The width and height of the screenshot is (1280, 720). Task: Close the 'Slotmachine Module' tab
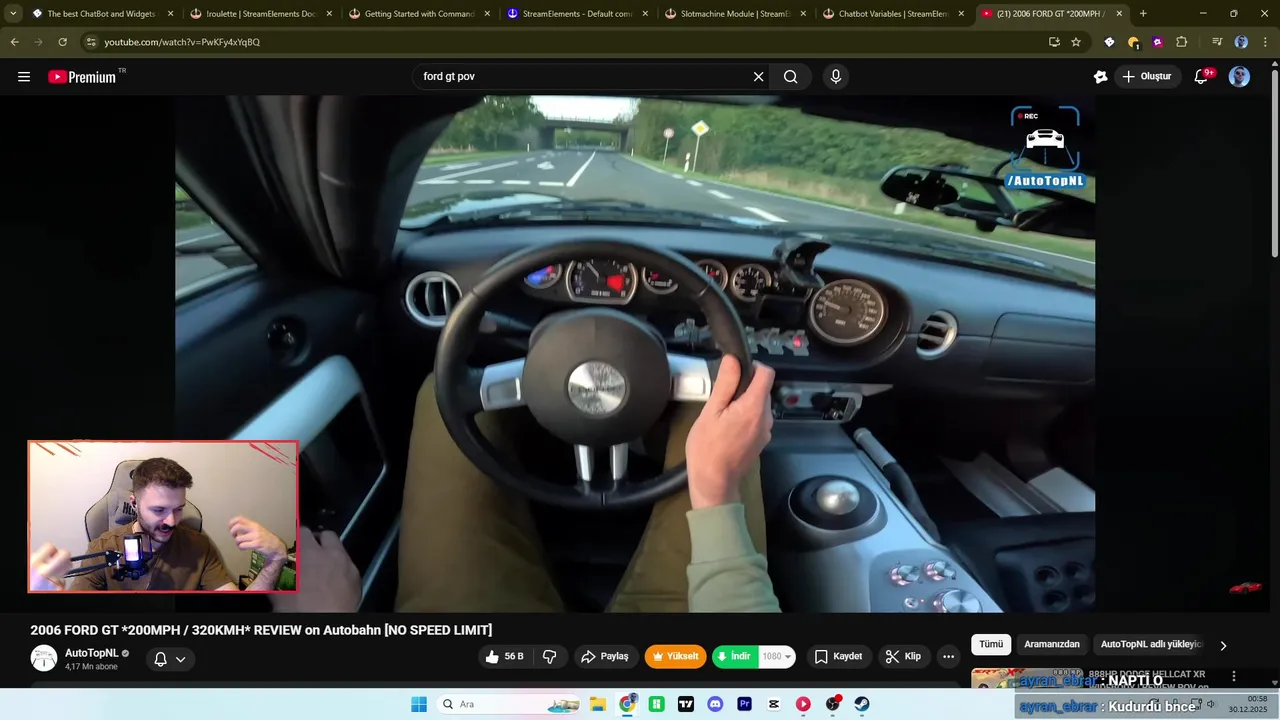803,14
